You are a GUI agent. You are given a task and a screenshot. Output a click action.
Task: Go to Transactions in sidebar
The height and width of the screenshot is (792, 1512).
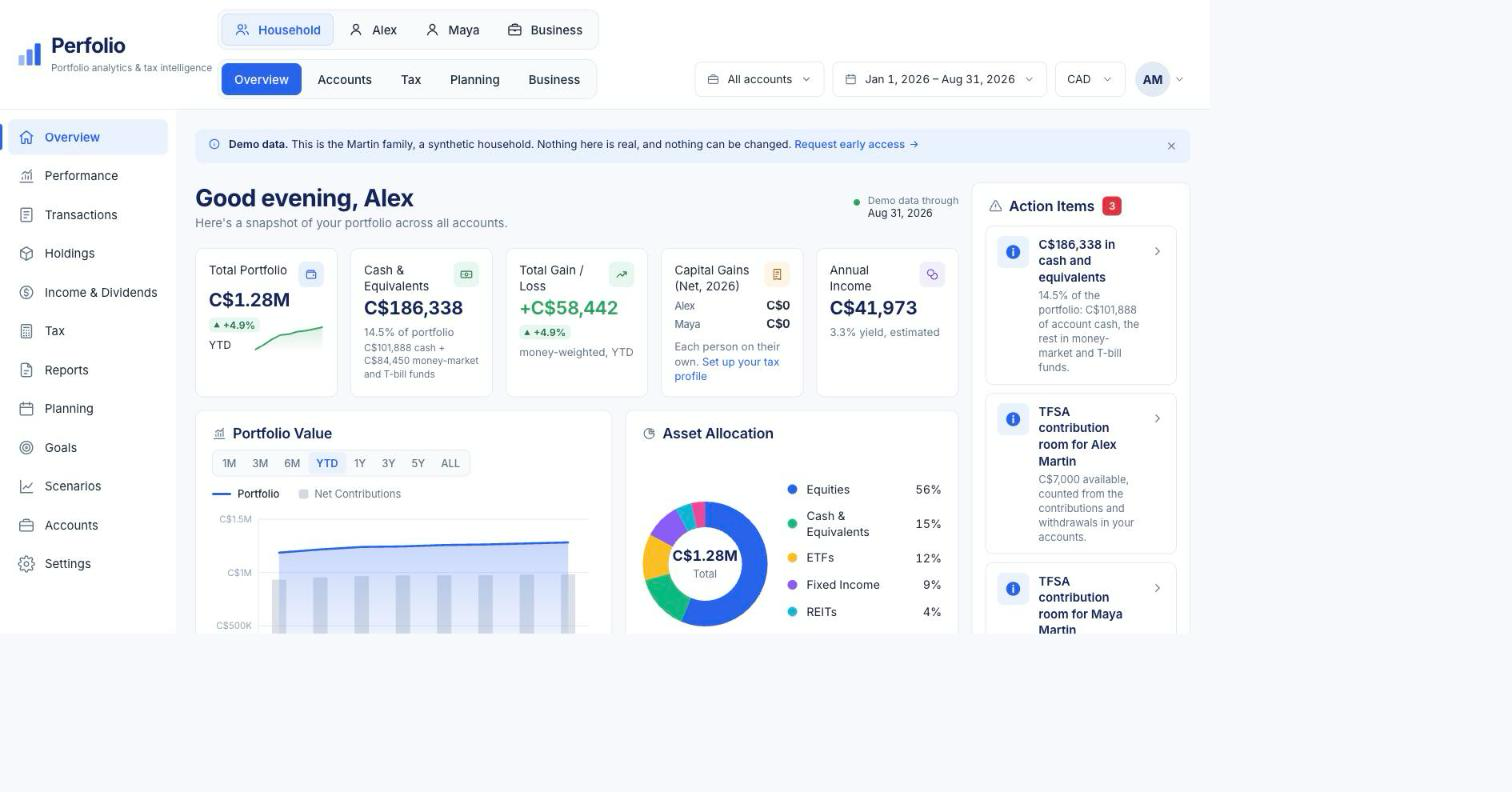pyautogui.click(x=88, y=215)
